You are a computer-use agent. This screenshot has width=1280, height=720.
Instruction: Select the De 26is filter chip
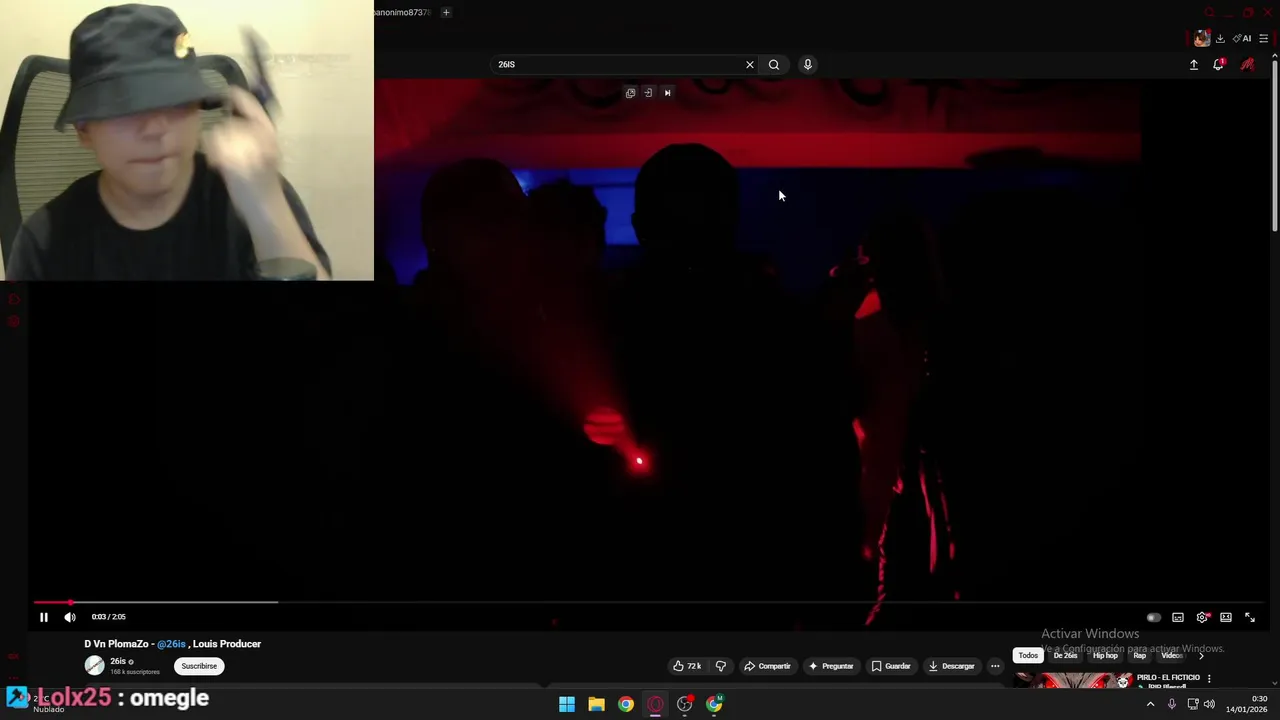pyautogui.click(x=1065, y=656)
